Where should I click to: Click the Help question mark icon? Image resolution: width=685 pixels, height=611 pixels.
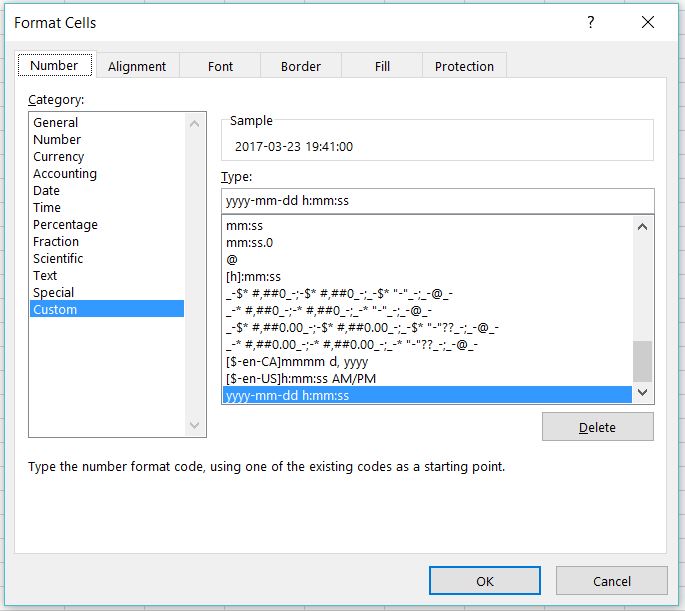pos(591,22)
